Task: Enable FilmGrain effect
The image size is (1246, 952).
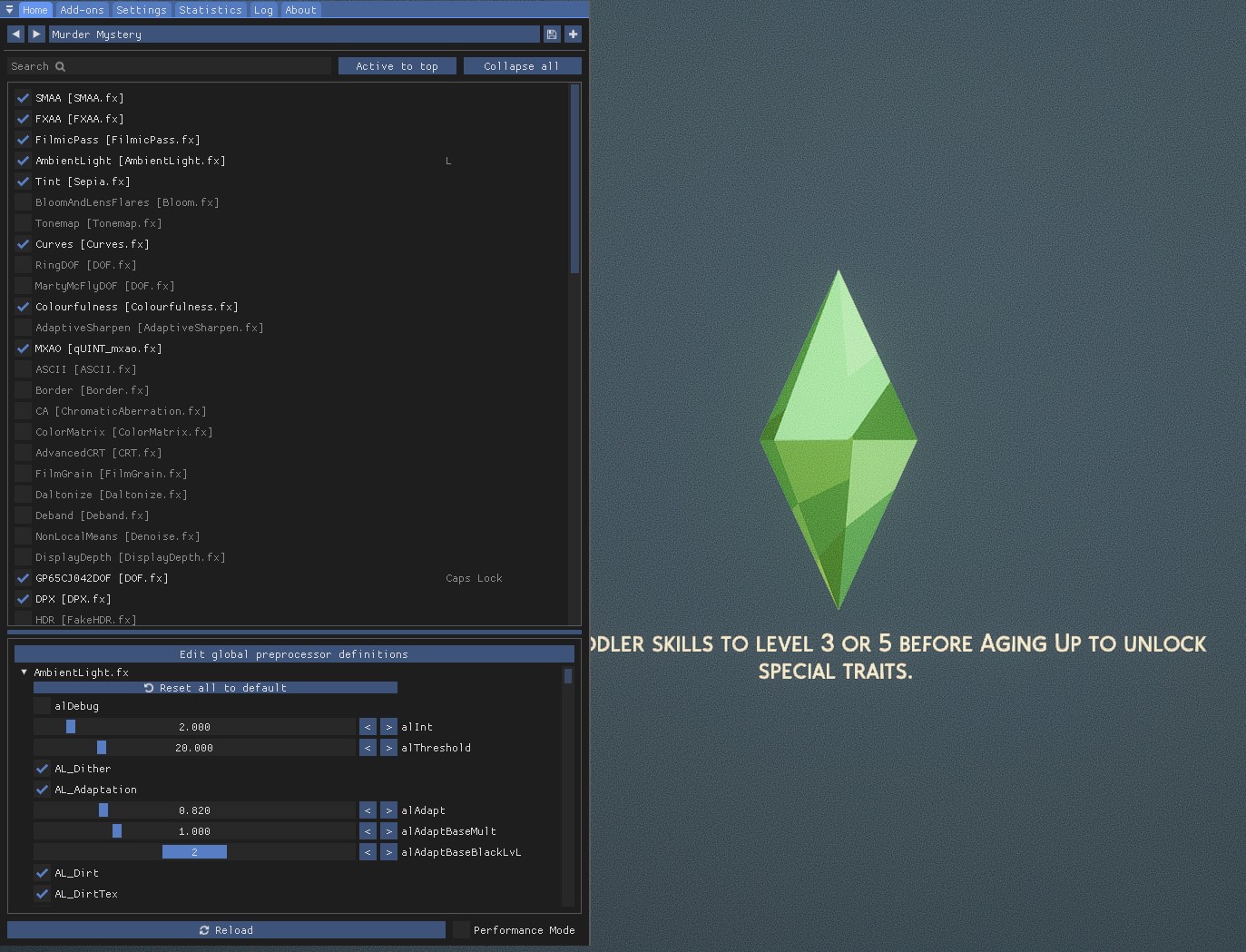Action: (x=23, y=474)
